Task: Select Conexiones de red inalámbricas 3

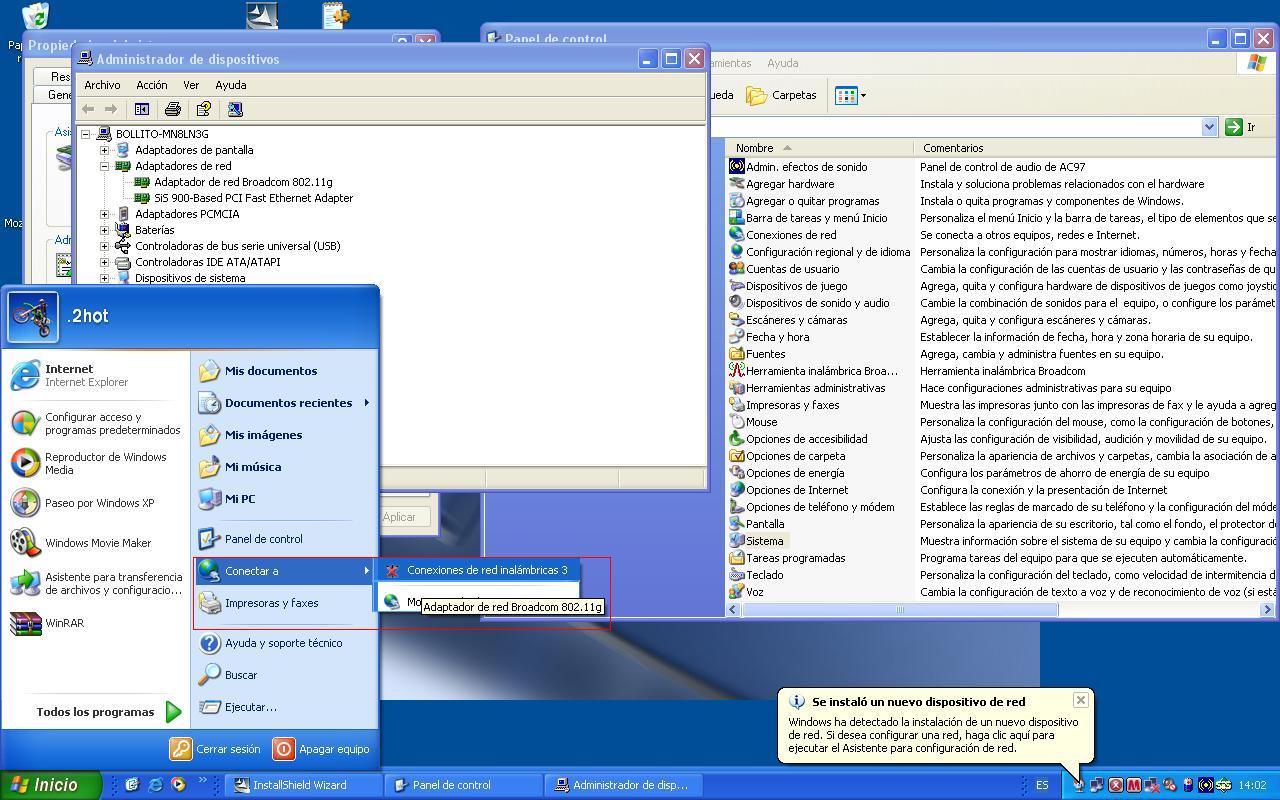Action: (476, 570)
